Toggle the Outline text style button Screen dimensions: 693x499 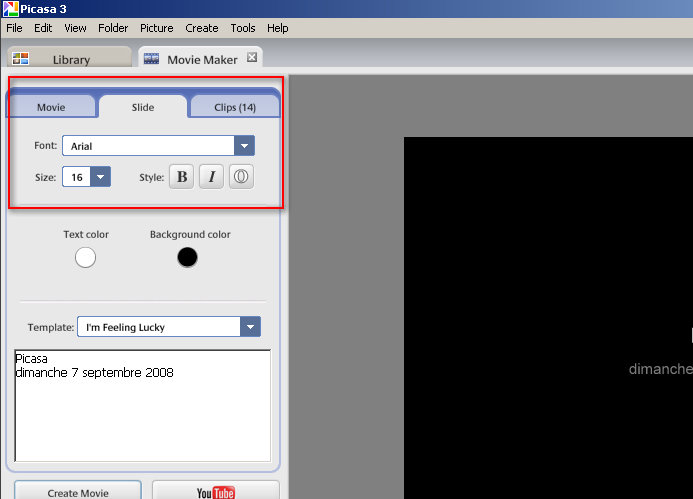241,177
